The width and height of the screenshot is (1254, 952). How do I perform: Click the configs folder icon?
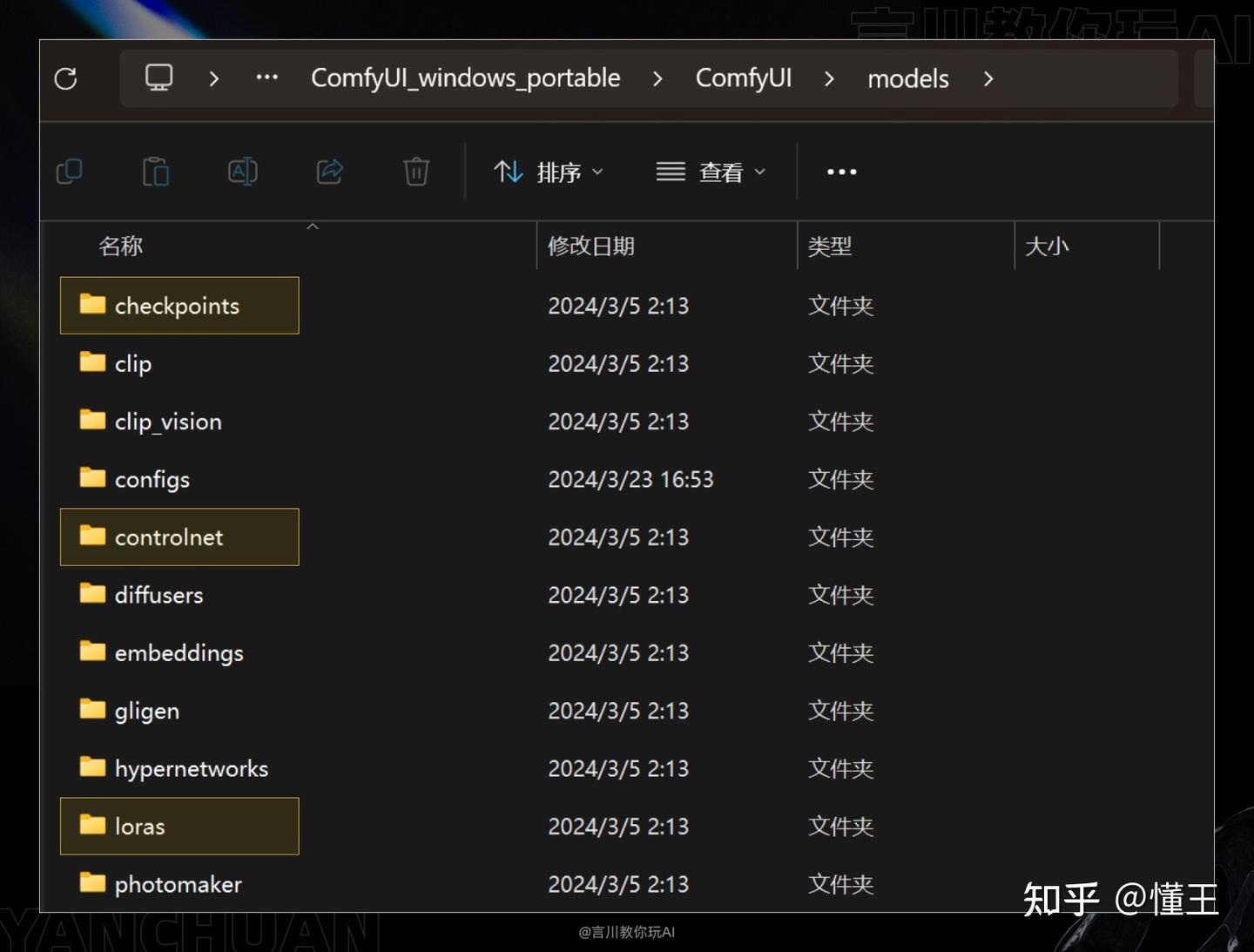click(x=92, y=477)
